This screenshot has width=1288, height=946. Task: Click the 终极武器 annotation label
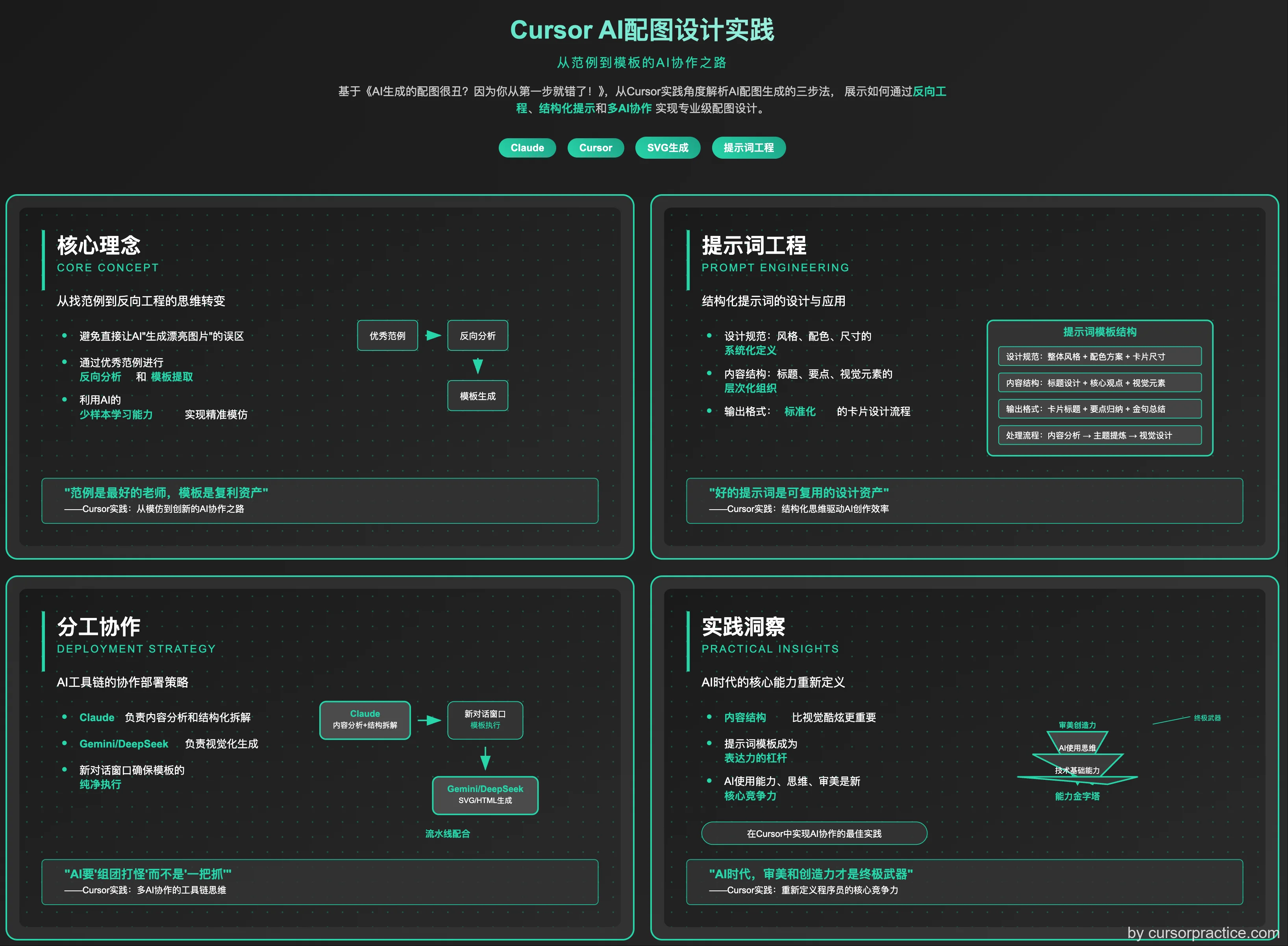click(x=1207, y=718)
